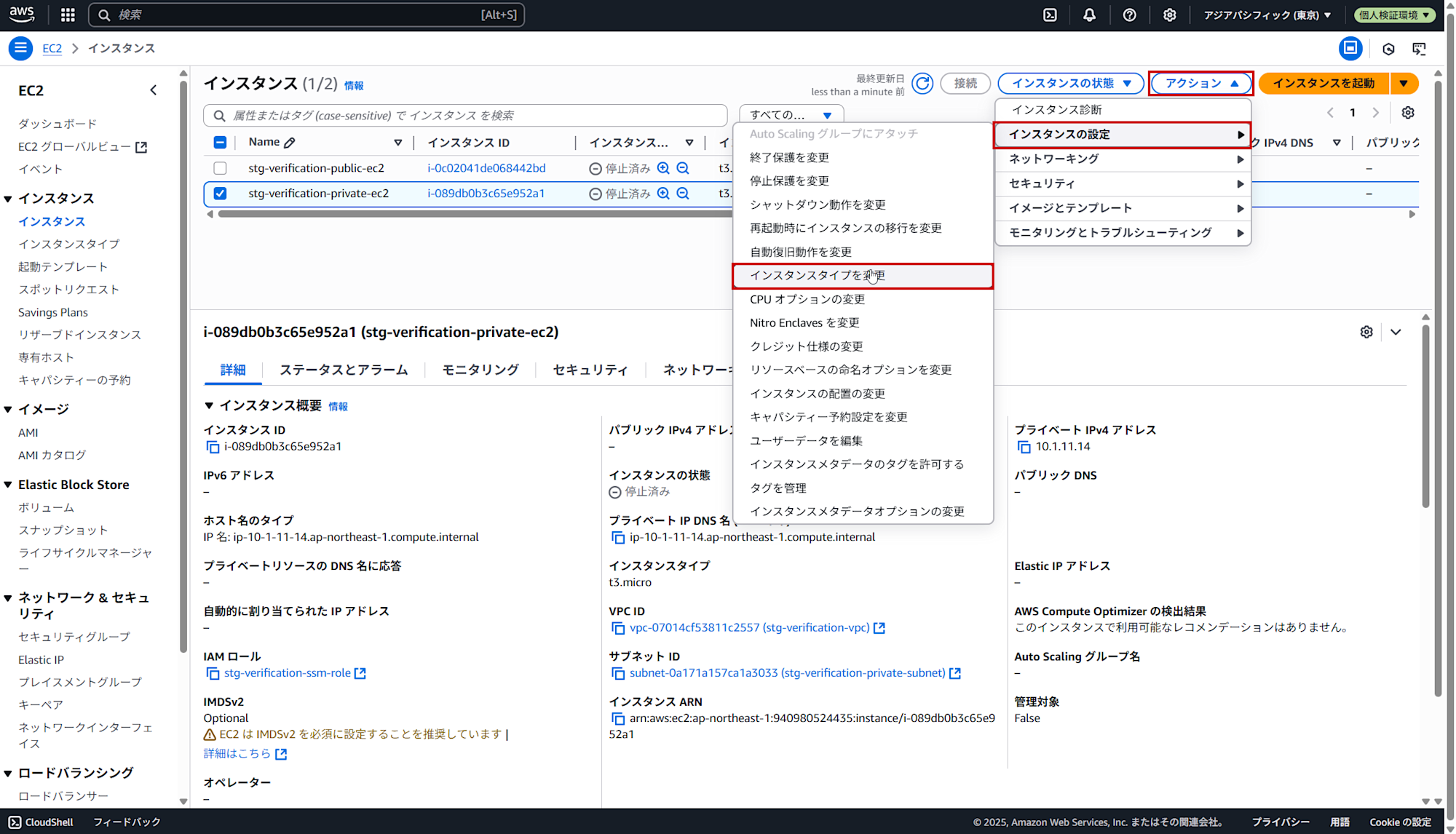1456x834 pixels.
Task: Open the notifications bell
Action: point(1089,15)
